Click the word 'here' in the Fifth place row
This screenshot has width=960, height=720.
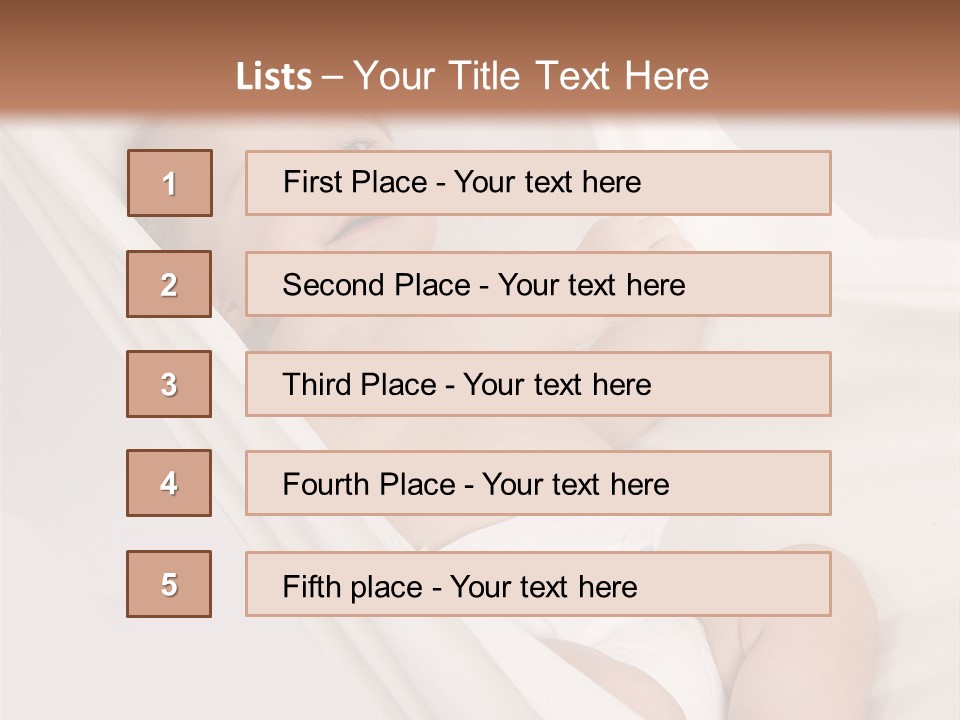click(607, 586)
